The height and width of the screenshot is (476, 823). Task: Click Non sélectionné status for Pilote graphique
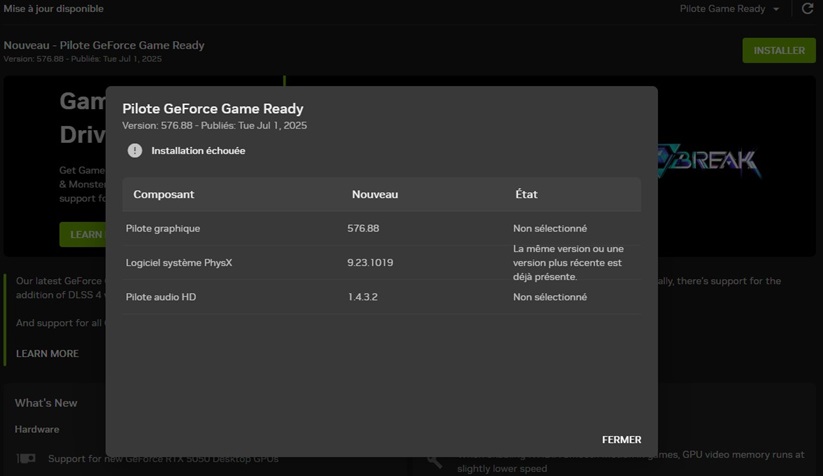click(x=550, y=228)
